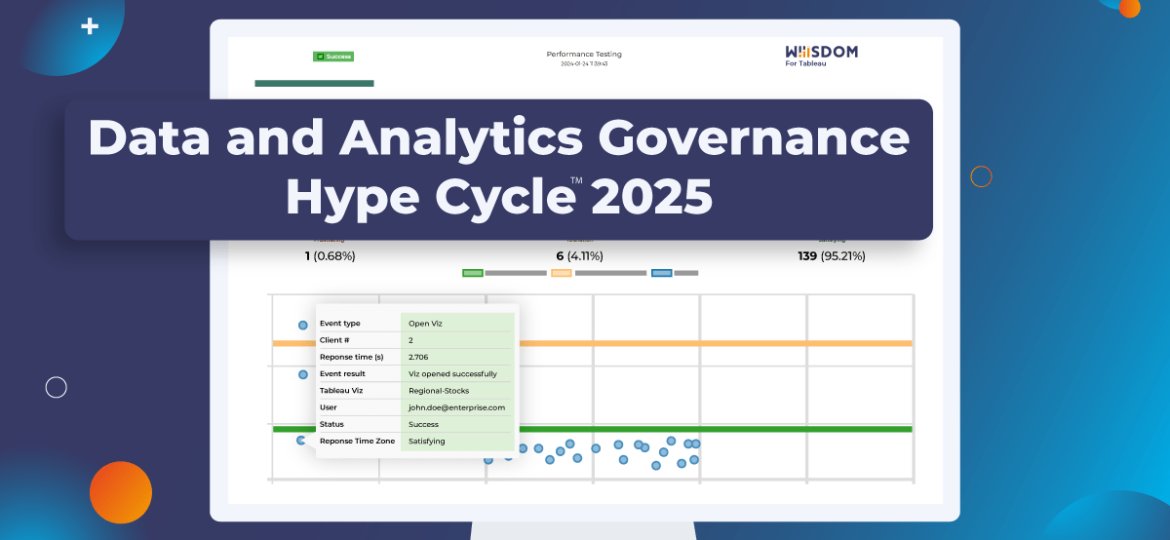
Task: Click the 'Event result' tooltip label
Action: 342,374
